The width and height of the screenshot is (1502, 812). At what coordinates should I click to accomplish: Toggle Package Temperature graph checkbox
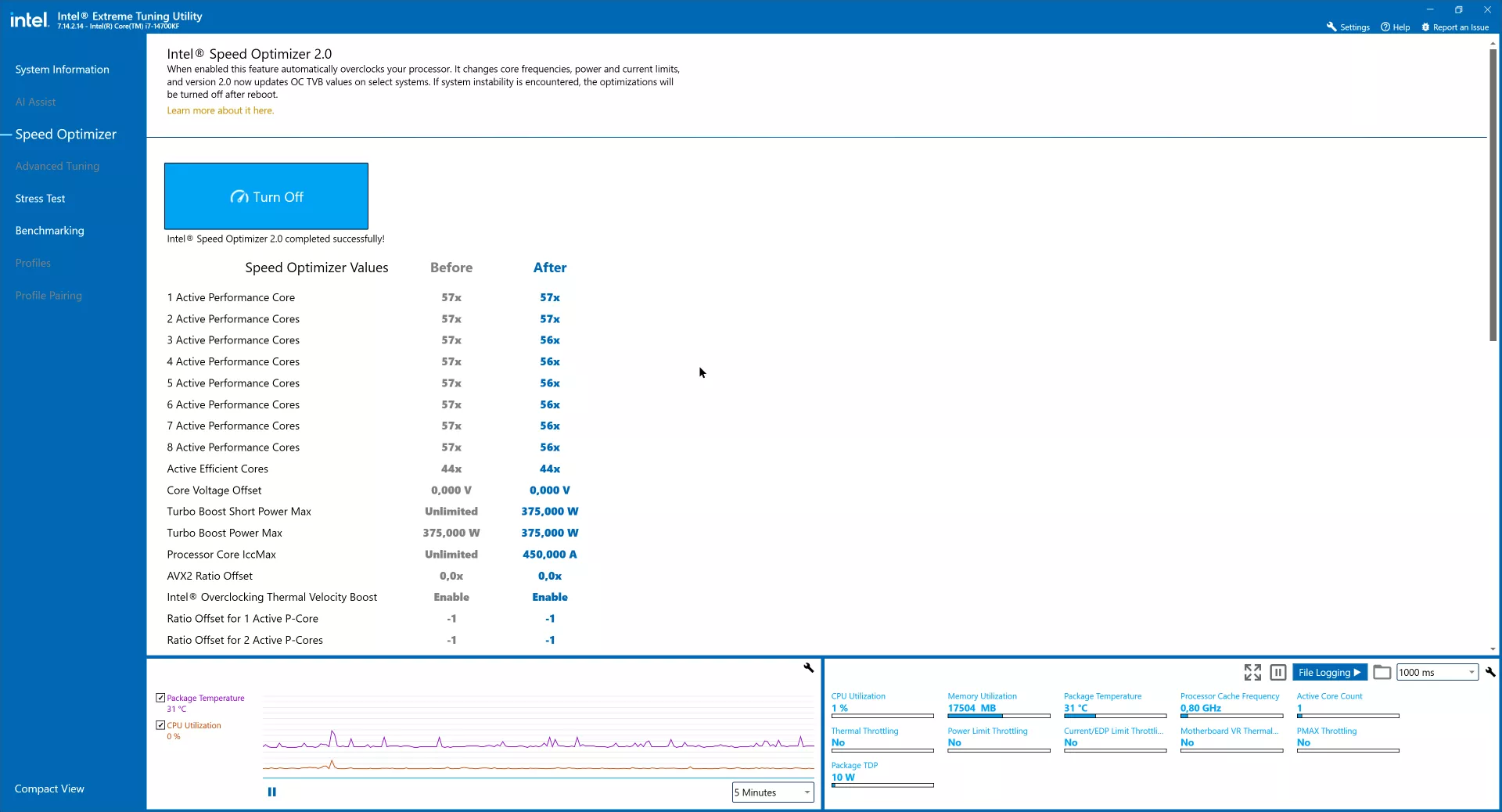(x=160, y=698)
